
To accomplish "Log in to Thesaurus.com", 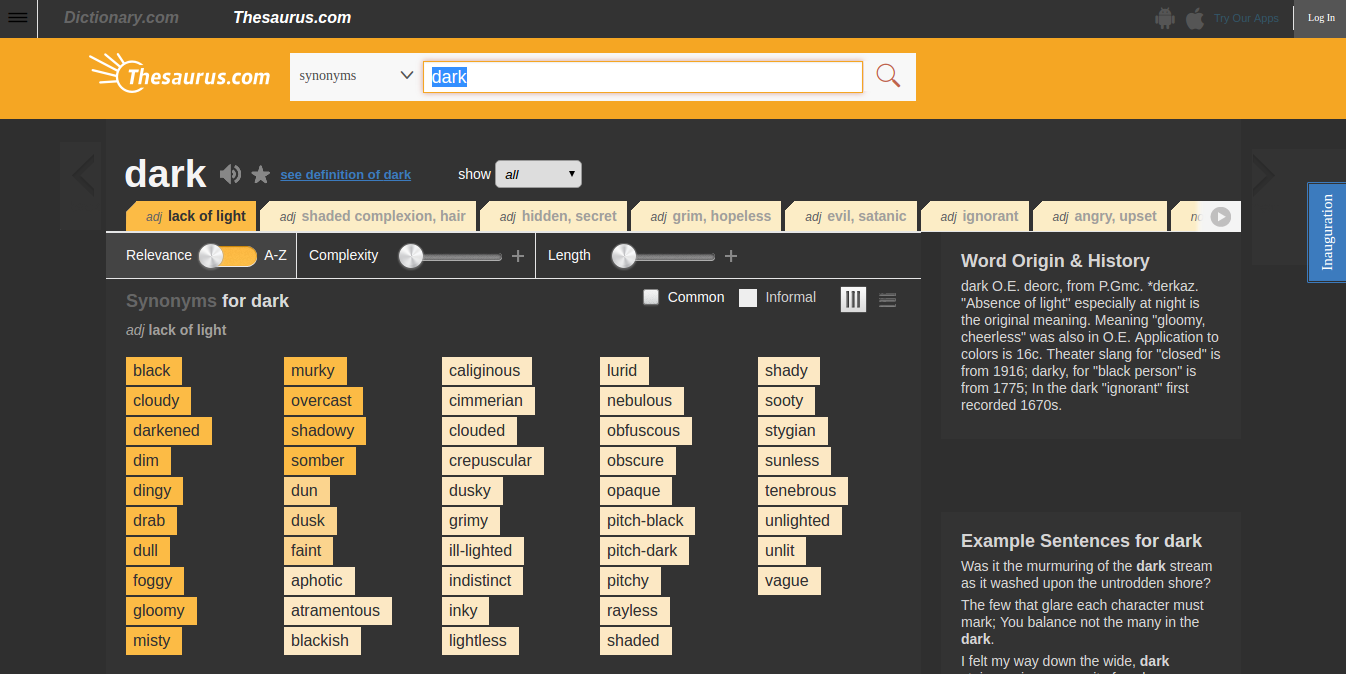I will [1321, 17].
